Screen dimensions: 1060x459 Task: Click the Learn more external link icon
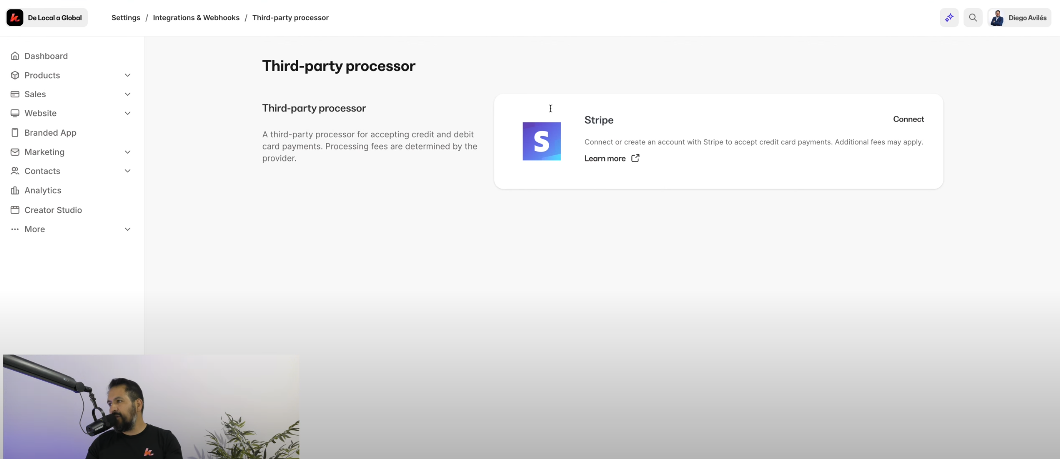[x=635, y=158]
